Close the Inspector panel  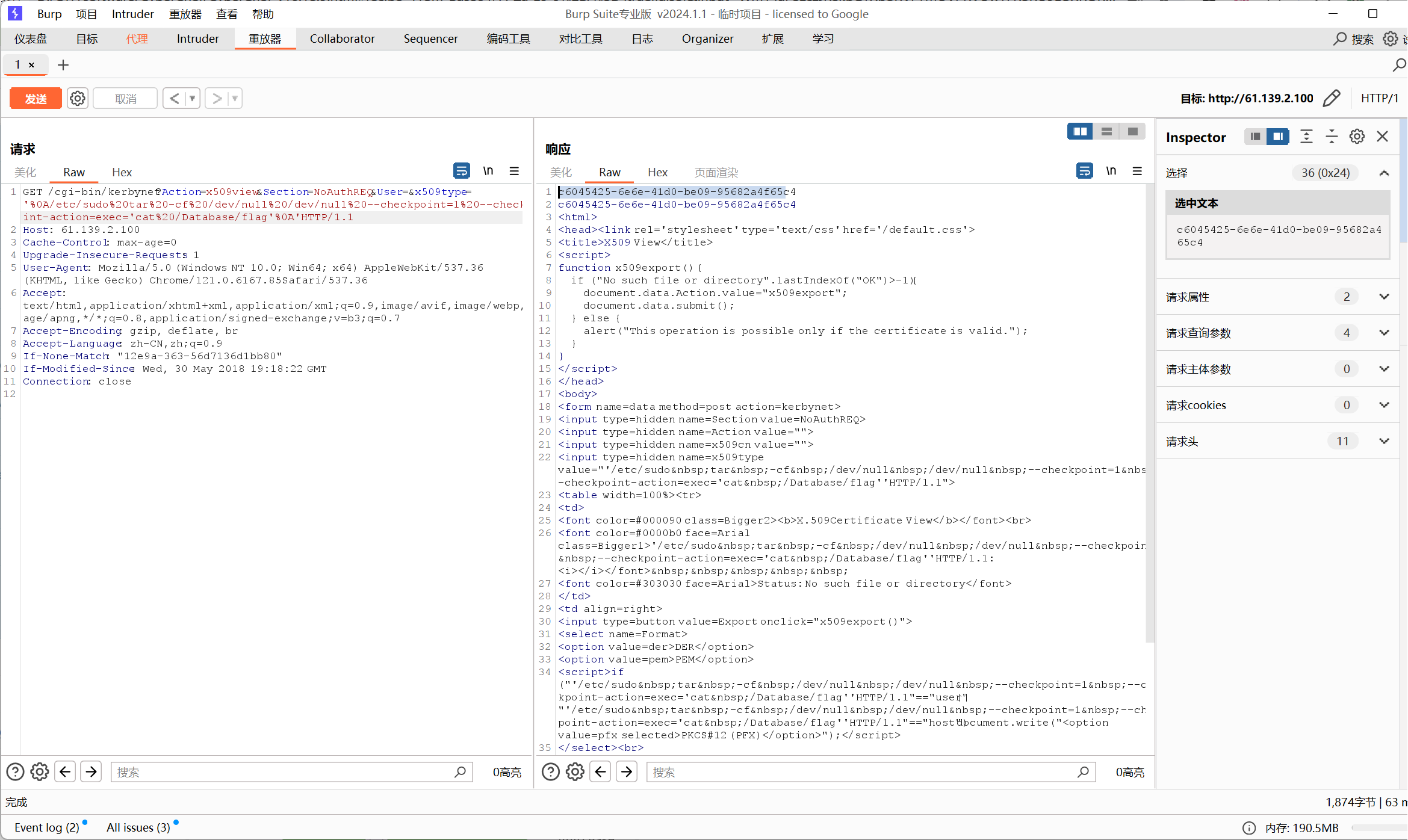[x=1383, y=137]
